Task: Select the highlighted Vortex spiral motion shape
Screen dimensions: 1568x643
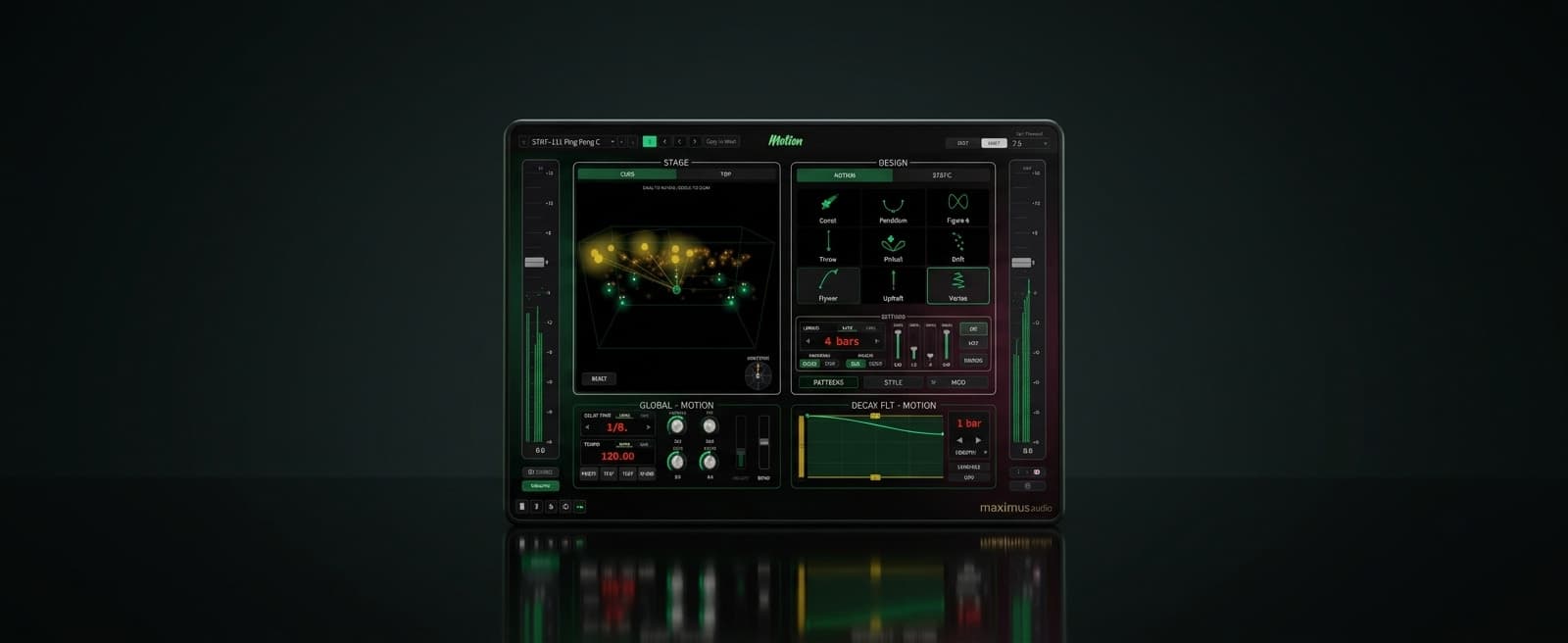Action: 957,285
